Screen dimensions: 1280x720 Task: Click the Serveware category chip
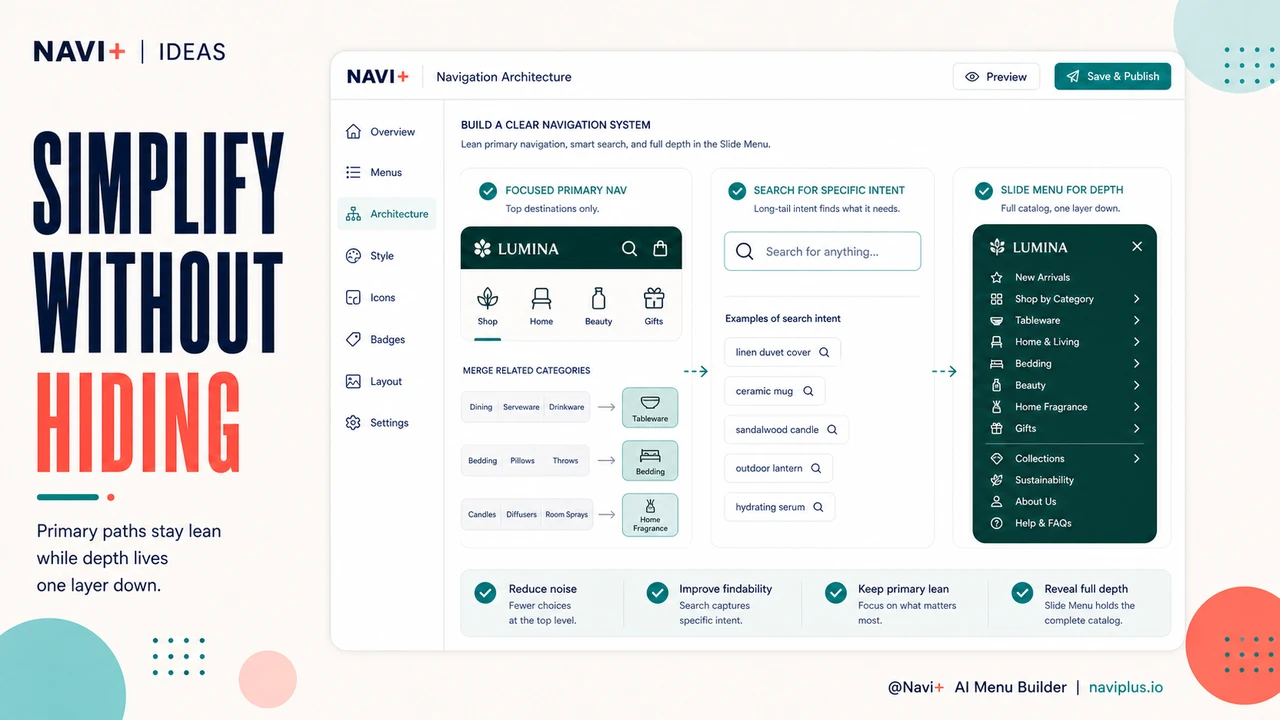[x=522, y=407]
